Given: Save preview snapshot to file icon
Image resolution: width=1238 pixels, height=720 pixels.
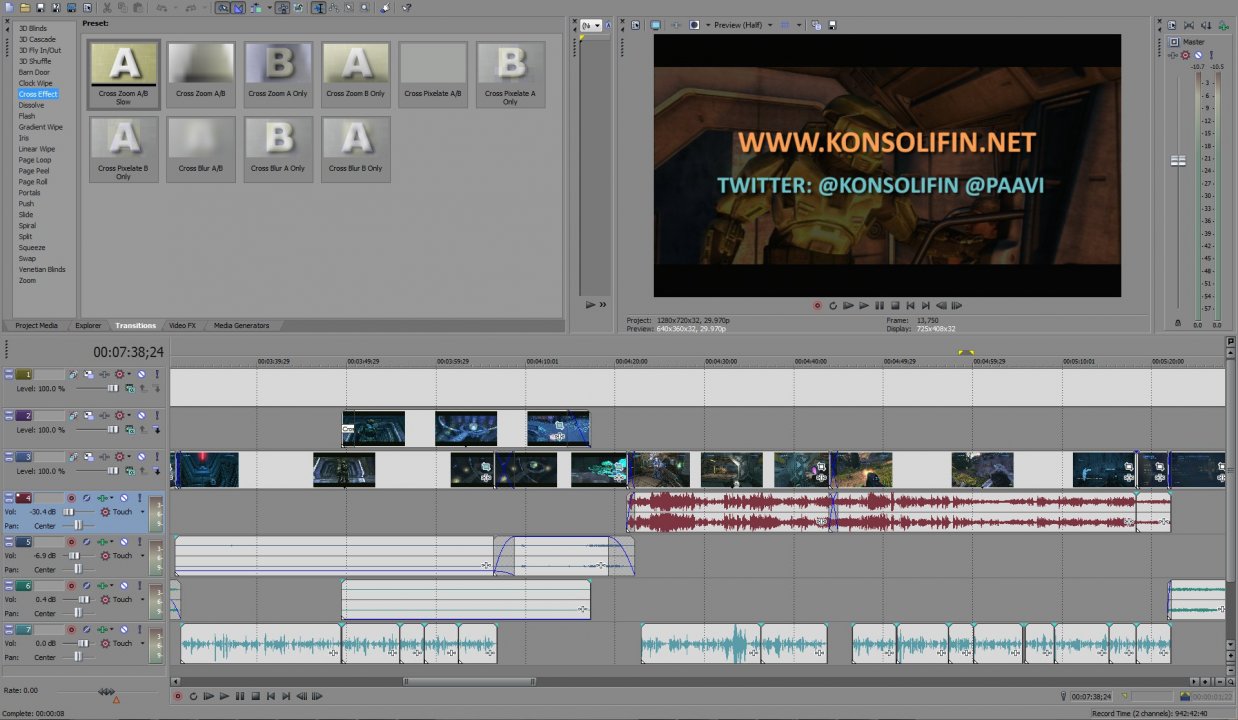Looking at the screenshot, I should tap(832, 25).
